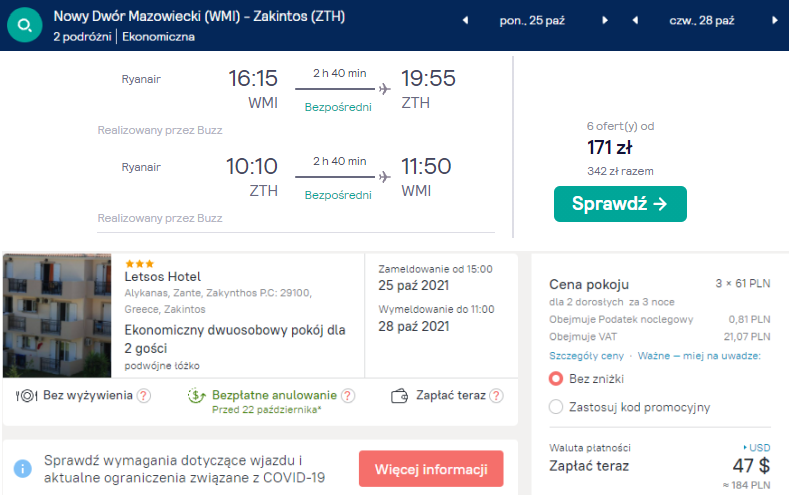Click help icon next to Bezpłatne anulowanie
789x501 pixels.
click(x=348, y=396)
